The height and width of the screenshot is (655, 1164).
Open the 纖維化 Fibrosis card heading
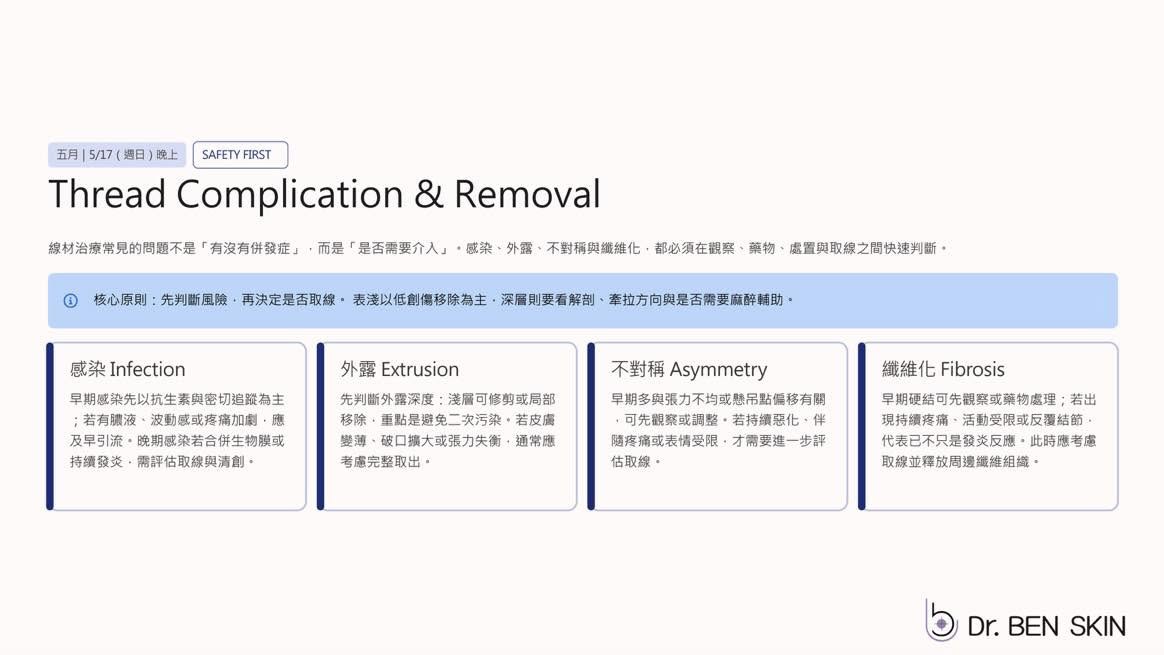click(x=943, y=369)
